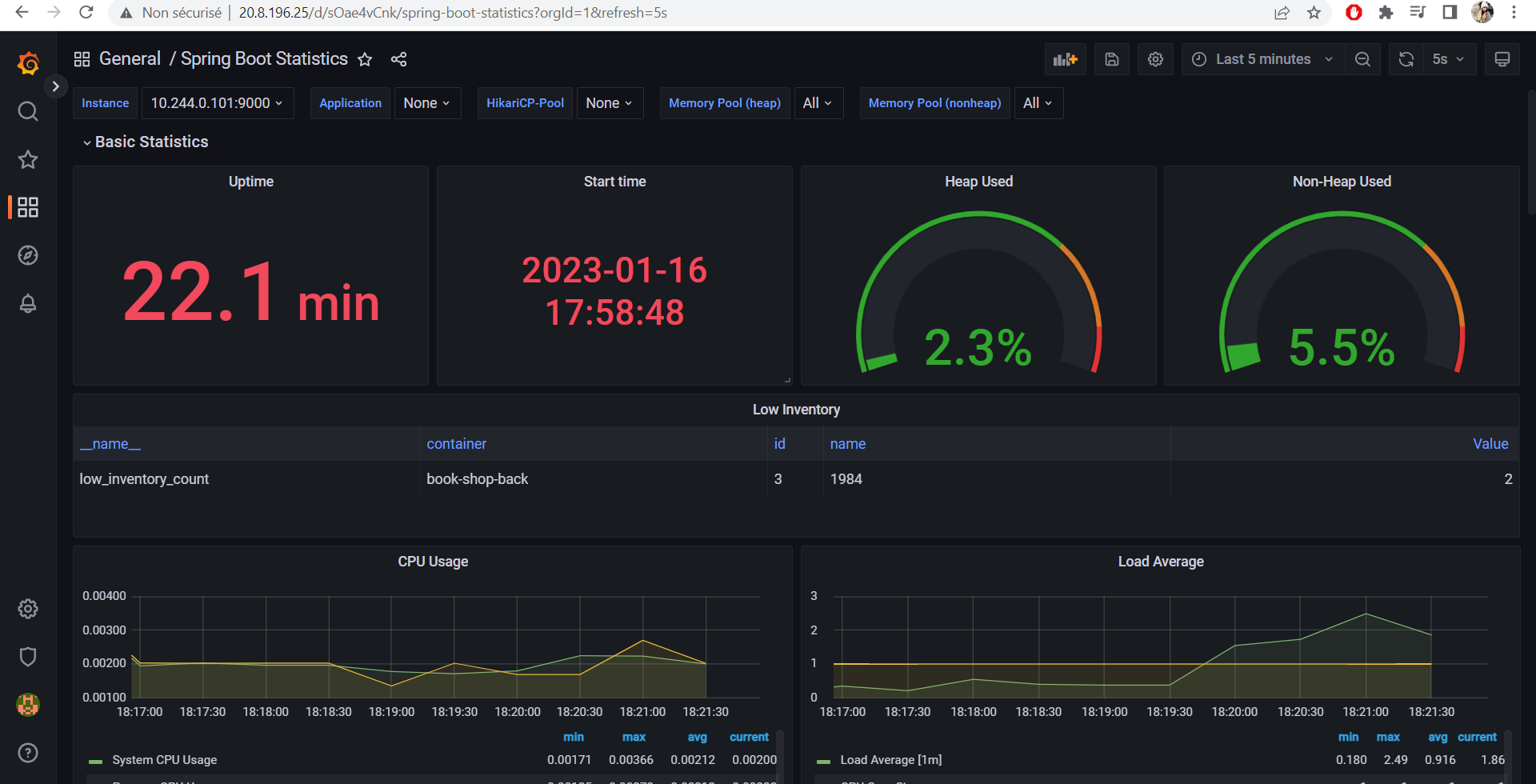
Task: Collapse the Basic Statistics row
Action: pos(145,142)
